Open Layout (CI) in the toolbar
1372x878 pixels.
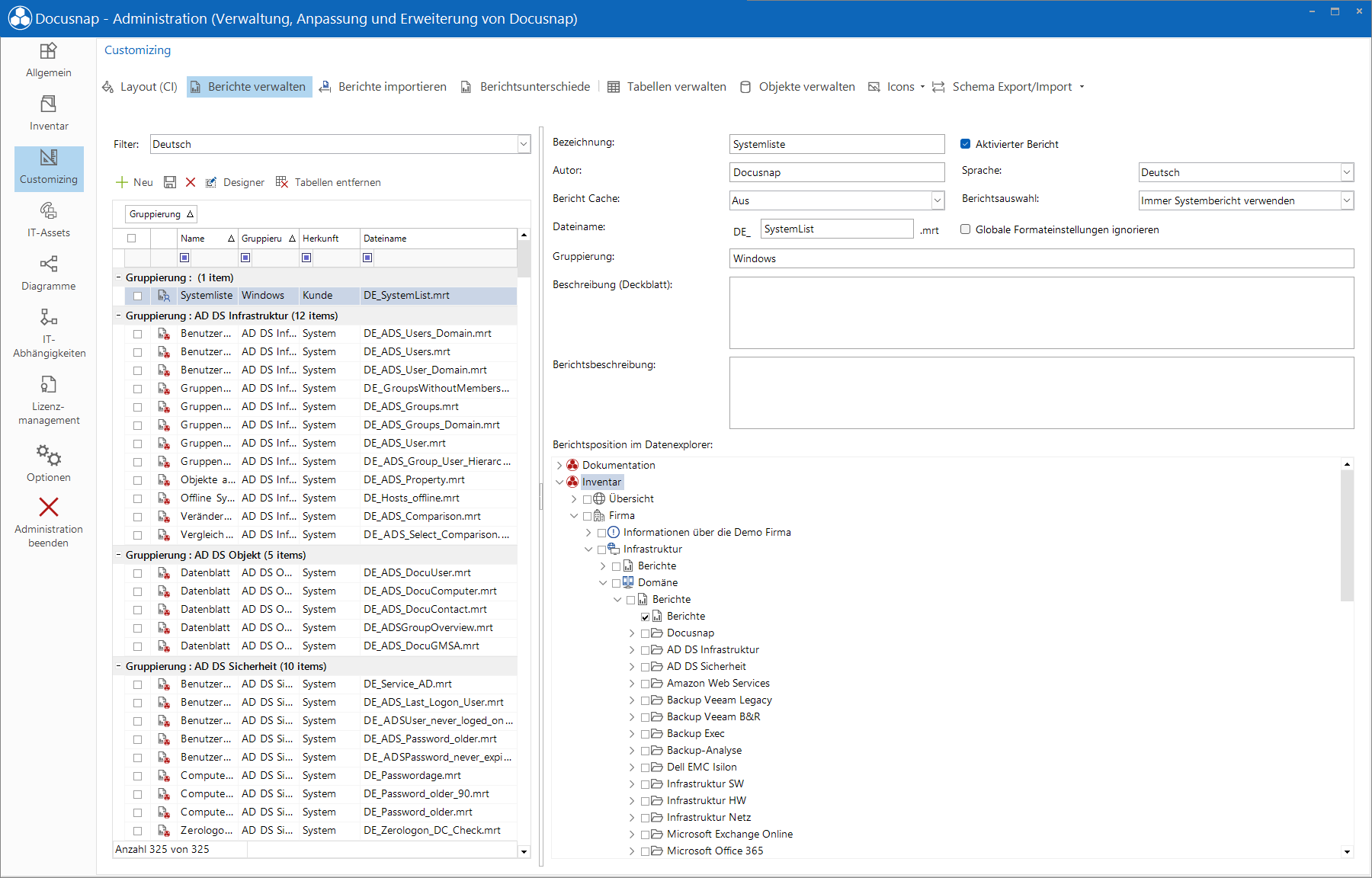pos(140,87)
